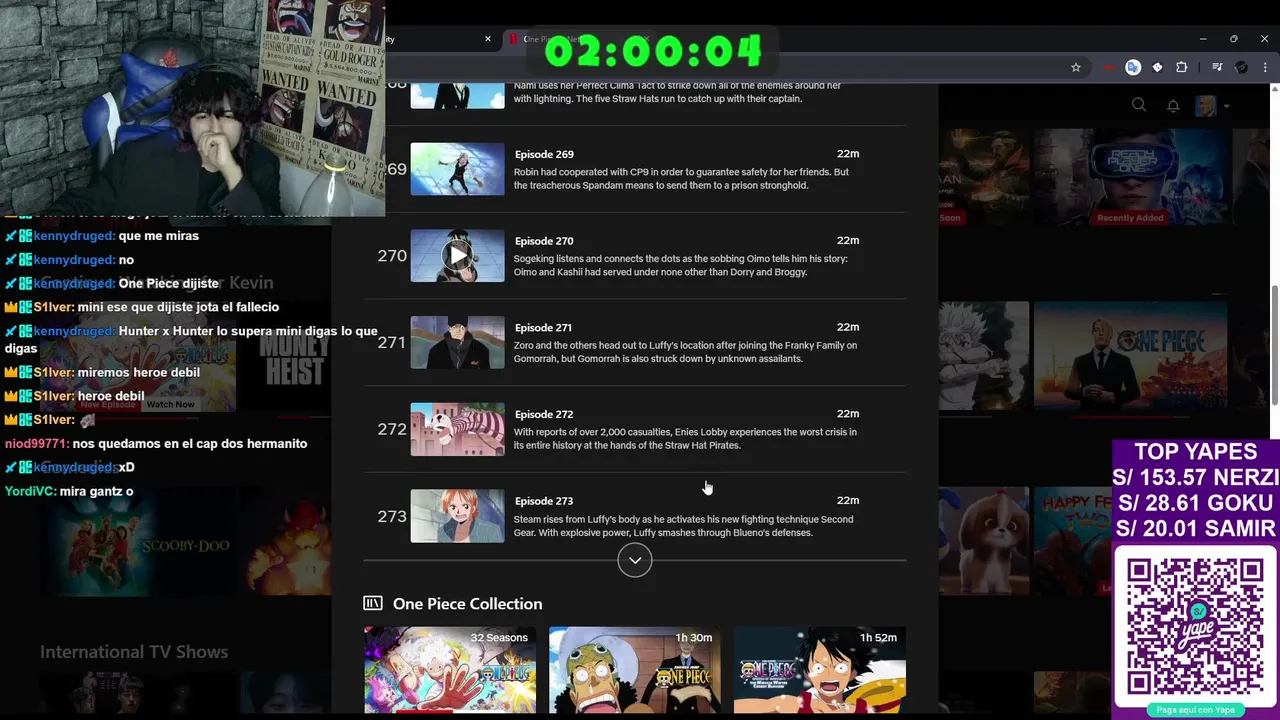Open Netflix search magnifier

click(x=1139, y=105)
